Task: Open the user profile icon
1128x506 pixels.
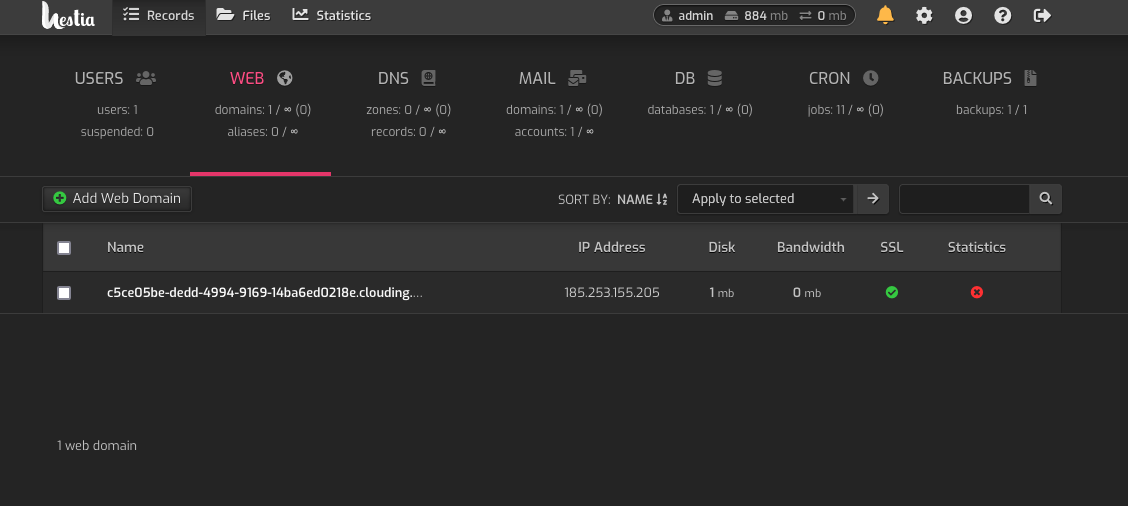Action: [x=963, y=15]
